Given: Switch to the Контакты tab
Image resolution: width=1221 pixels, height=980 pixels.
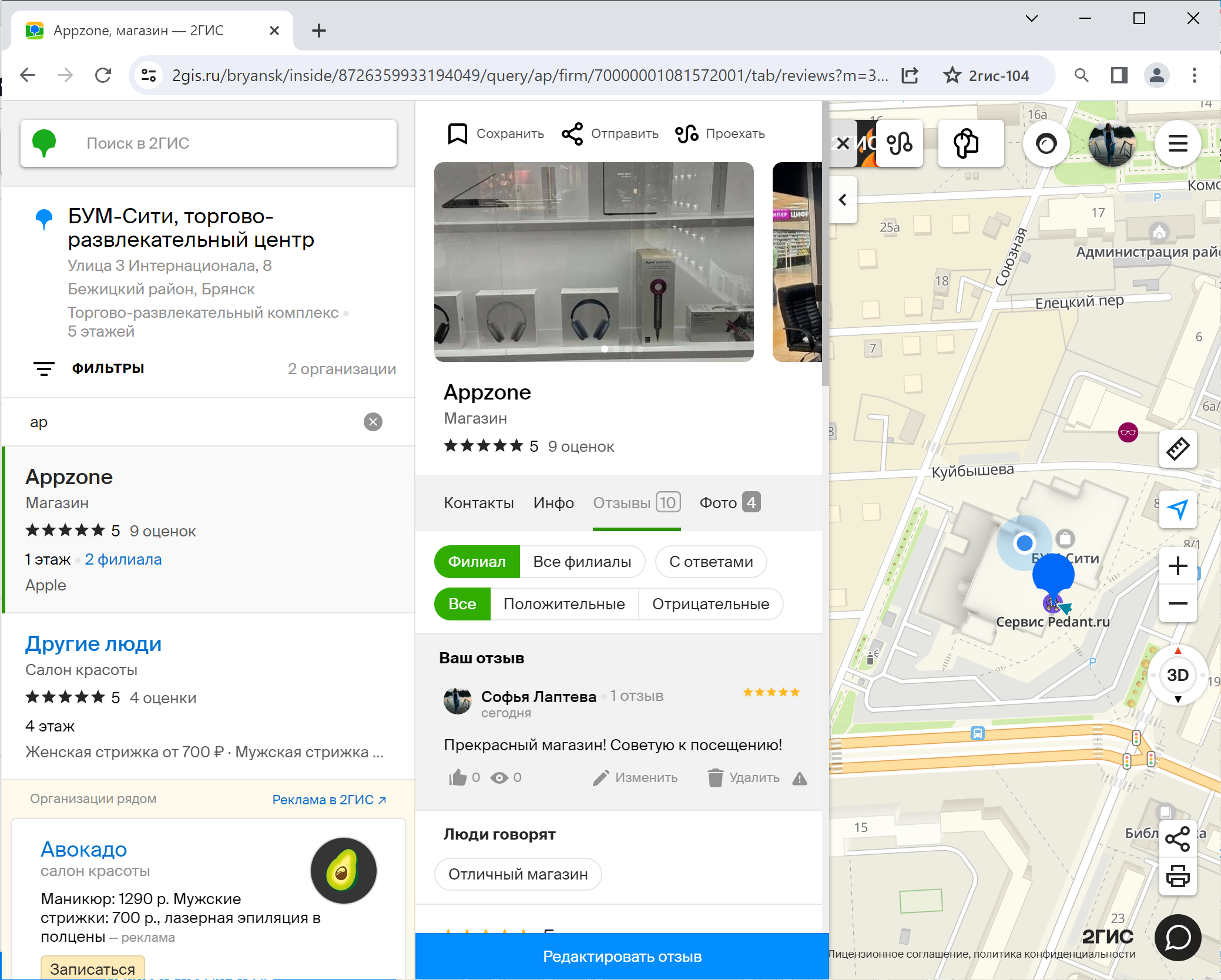Looking at the screenshot, I should tap(478, 503).
